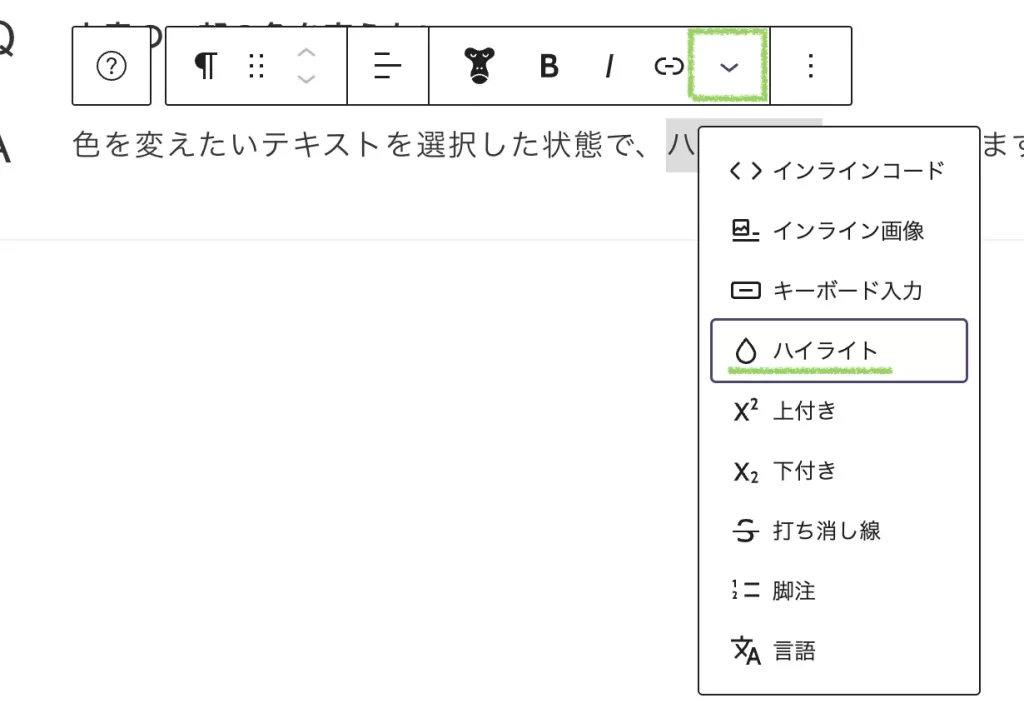Click the help question mark icon

[x=111, y=66]
